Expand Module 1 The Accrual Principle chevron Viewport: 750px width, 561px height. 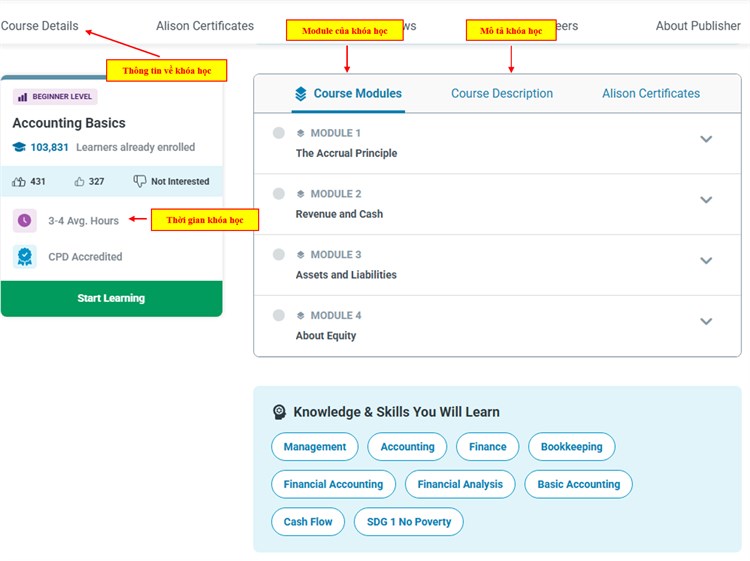coord(706,140)
